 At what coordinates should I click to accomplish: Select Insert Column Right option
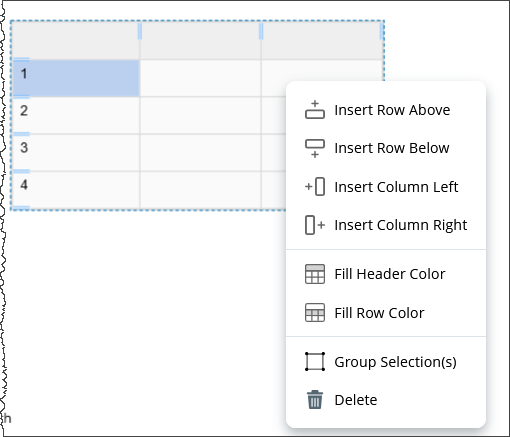386,225
